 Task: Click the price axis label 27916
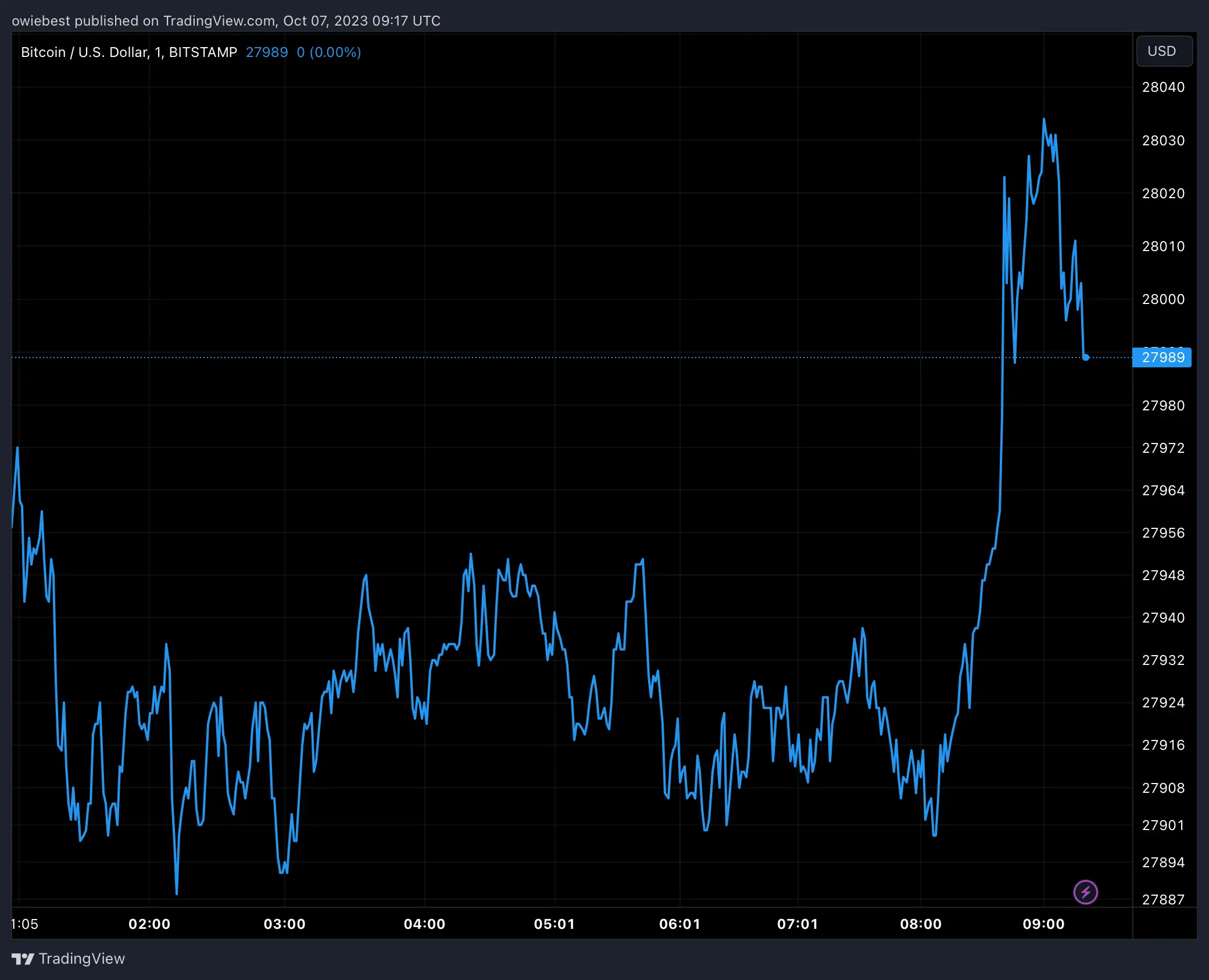tap(1163, 745)
